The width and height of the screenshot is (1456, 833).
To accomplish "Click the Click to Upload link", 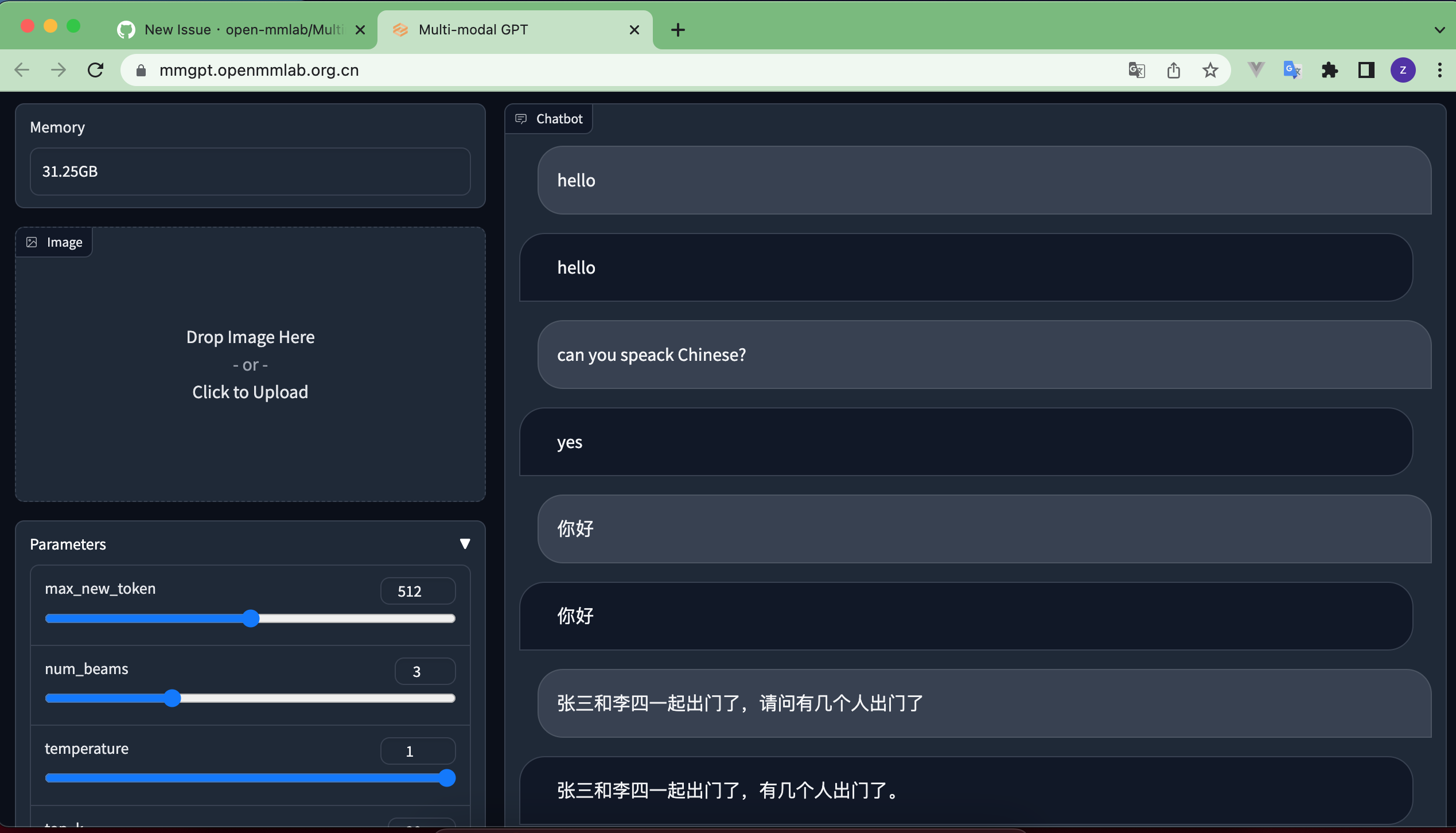I will pyautogui.click(x=250, y=392).
